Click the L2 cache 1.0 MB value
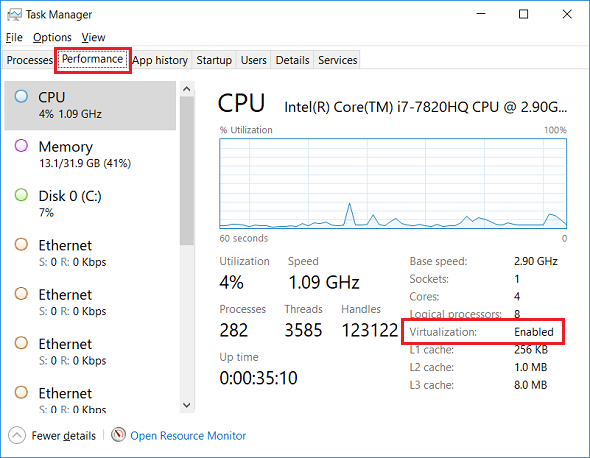Screen dimensions: 590x458 (531, 367)
